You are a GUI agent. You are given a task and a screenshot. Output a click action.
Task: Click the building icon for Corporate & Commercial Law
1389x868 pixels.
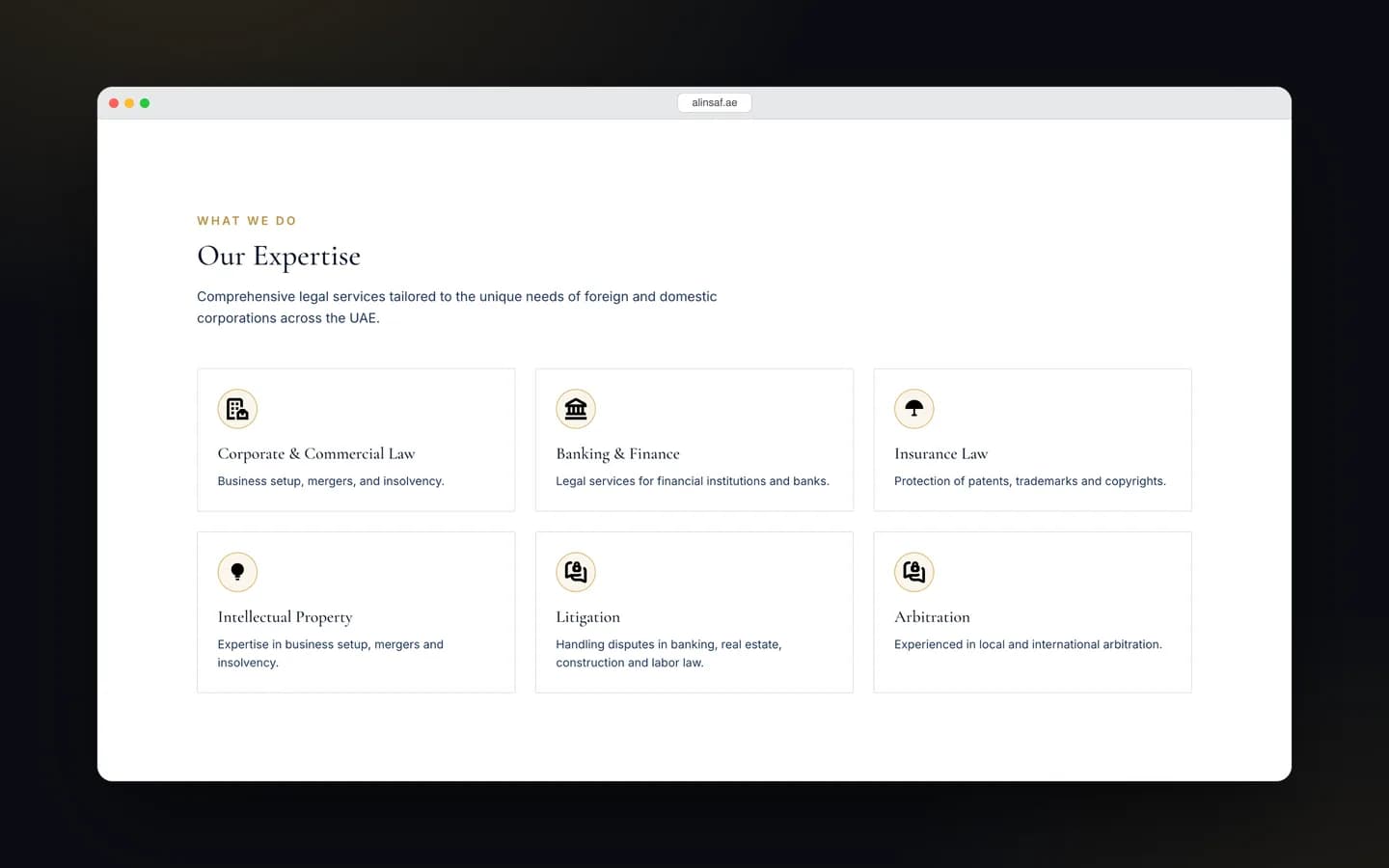[237, 409]
